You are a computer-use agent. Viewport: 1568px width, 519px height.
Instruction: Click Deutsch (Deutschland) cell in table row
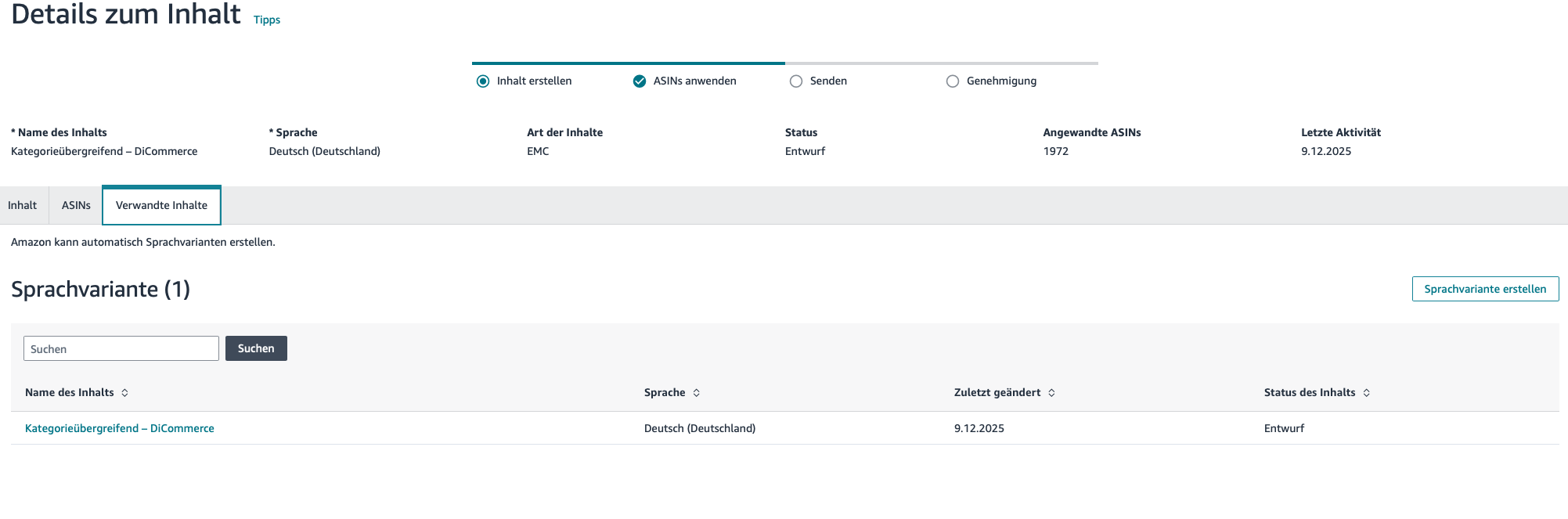pos(700,429)
